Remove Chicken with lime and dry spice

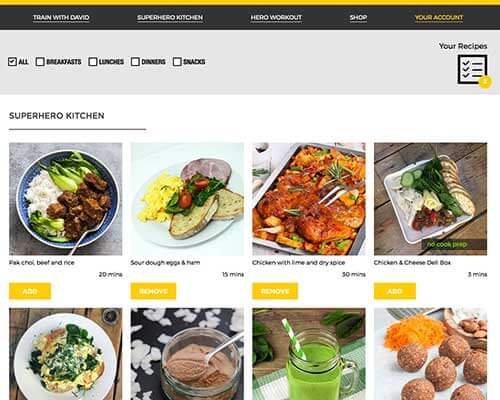(275, 291)
